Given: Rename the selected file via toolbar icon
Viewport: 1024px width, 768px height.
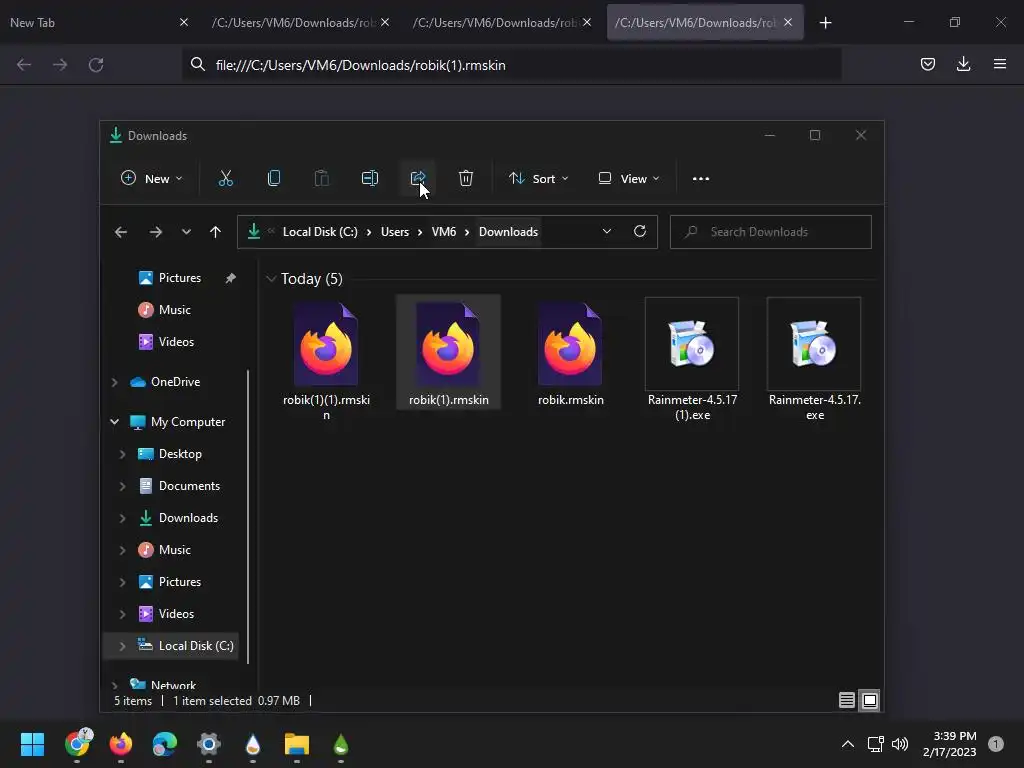Looking at the screenshot, I should [x=370, y=178].
